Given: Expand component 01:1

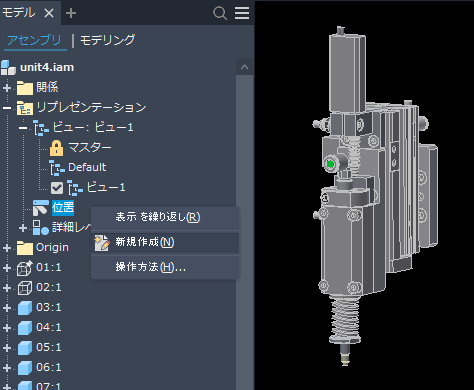Looking at the screenshot, I should (7, 268).
